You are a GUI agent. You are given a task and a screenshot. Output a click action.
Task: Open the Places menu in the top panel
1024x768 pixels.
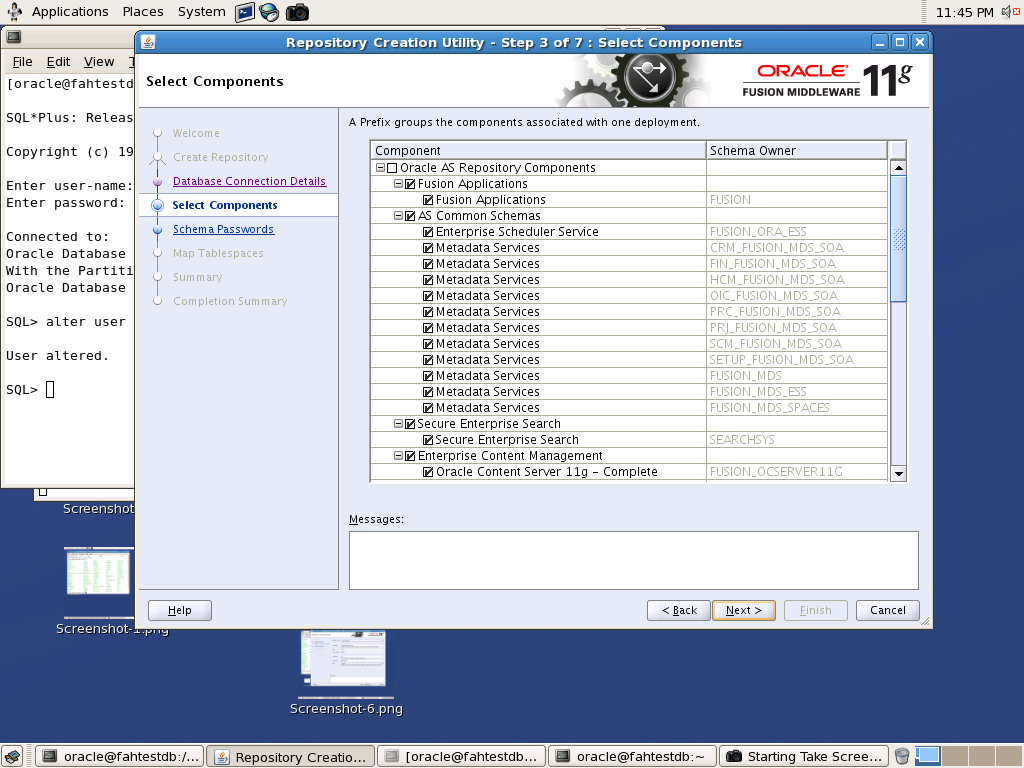[x=142, y=11]
